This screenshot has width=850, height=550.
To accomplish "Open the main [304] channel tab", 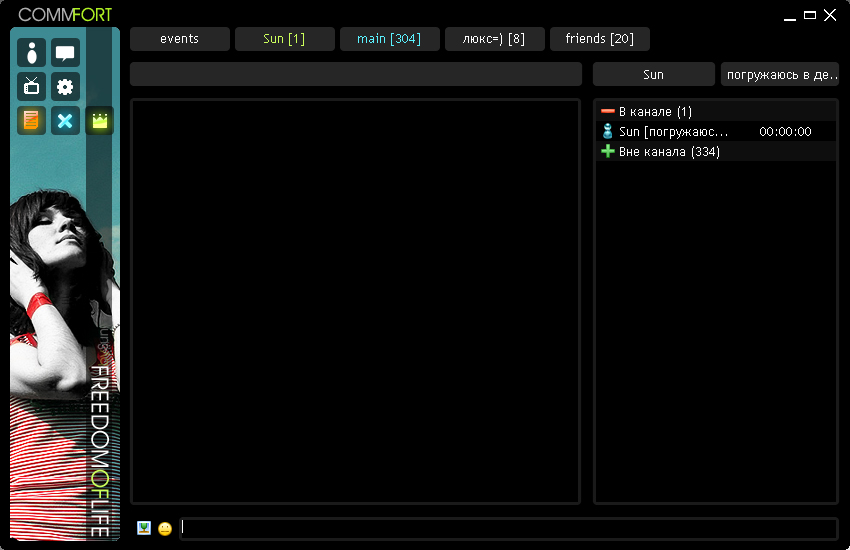I will click(389, 39).
